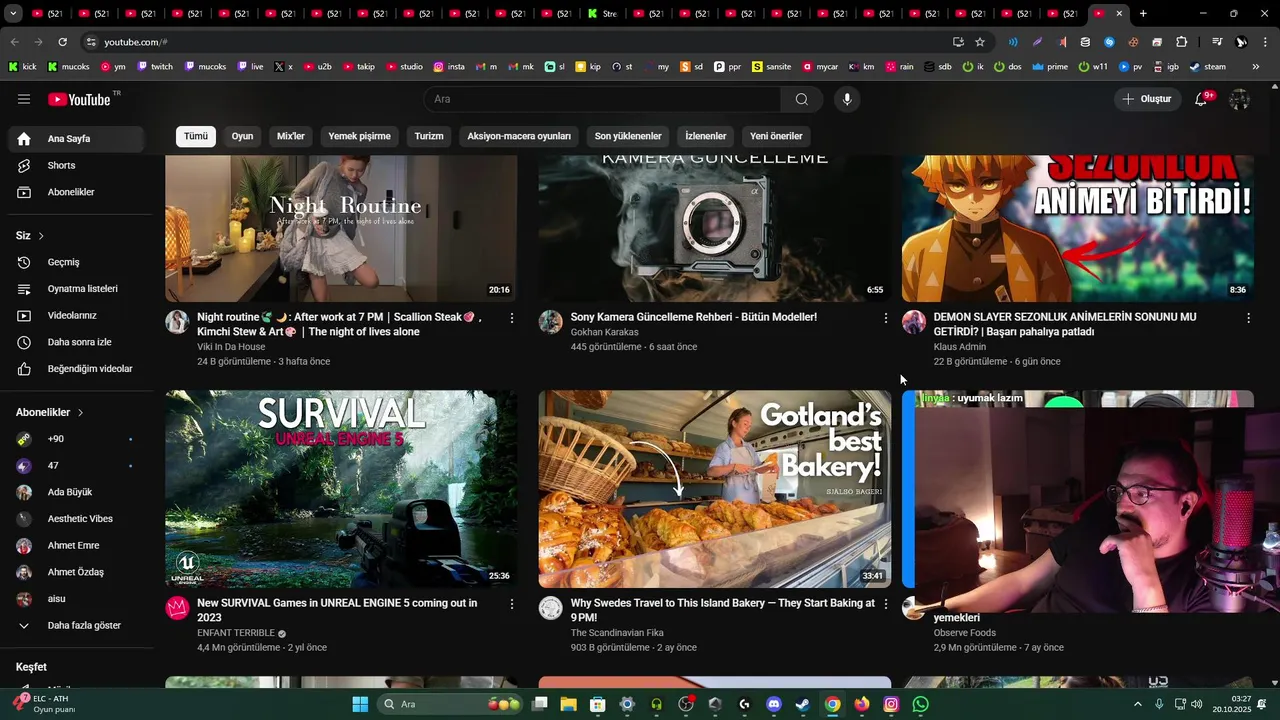
Task: Open Firefox from the taskbar
Action: [862, 704]
